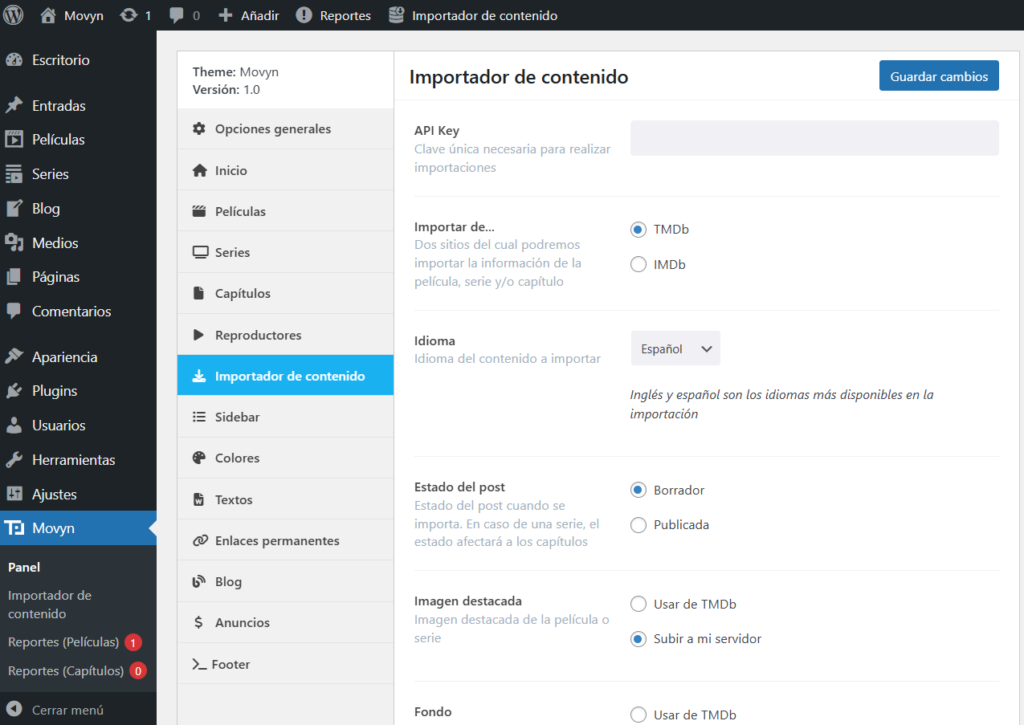Viewport: 1024px width, 725px height.
Task: Choose Usar de TMDb for Imagen destacada
Action: [639, 604]
